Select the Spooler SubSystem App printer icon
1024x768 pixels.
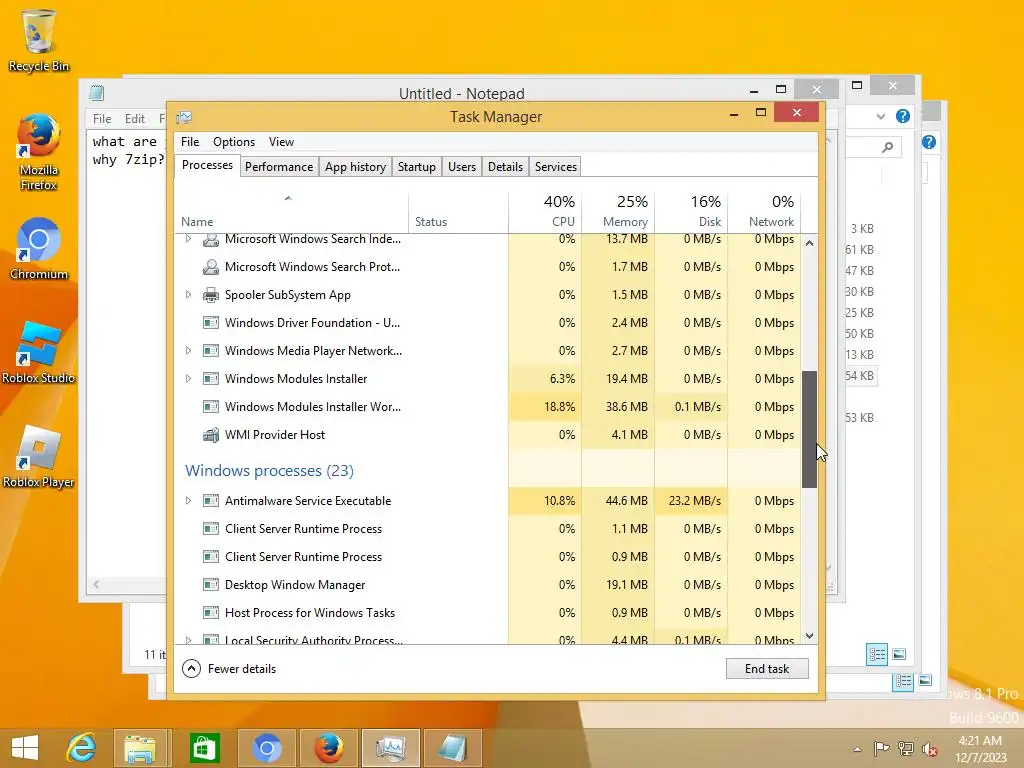click(210, 295)
